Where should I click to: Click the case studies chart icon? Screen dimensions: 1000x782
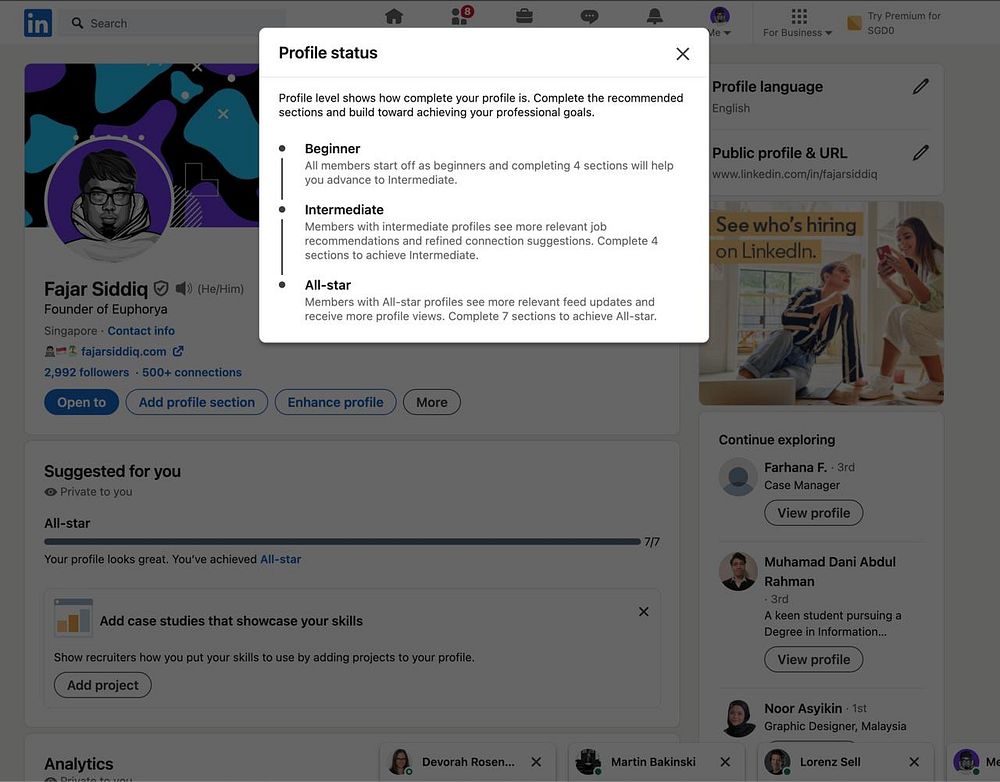point(73,617)
